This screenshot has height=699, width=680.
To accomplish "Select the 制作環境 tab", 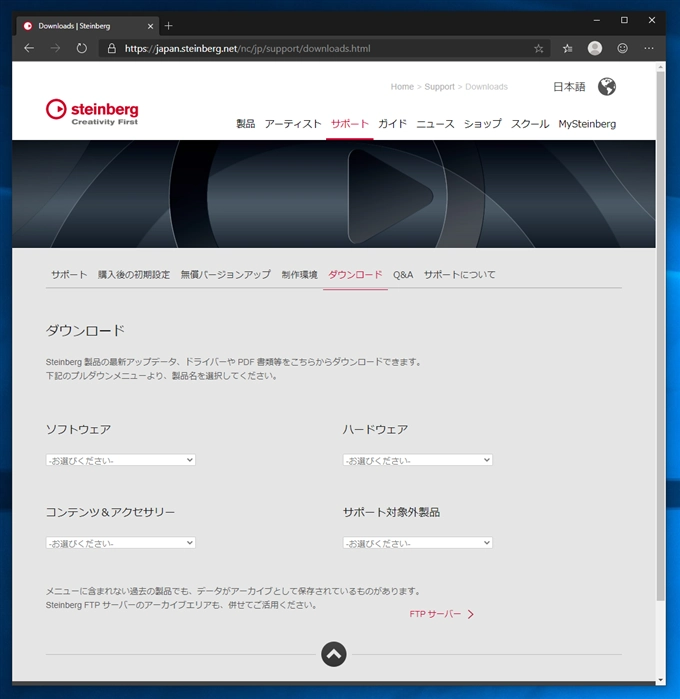I will (x=299, y=275).
